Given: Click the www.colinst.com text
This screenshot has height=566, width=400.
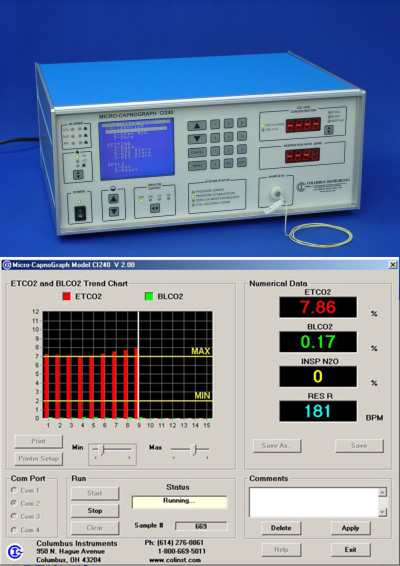Looking at the screenshot, I should pos(175,560).
